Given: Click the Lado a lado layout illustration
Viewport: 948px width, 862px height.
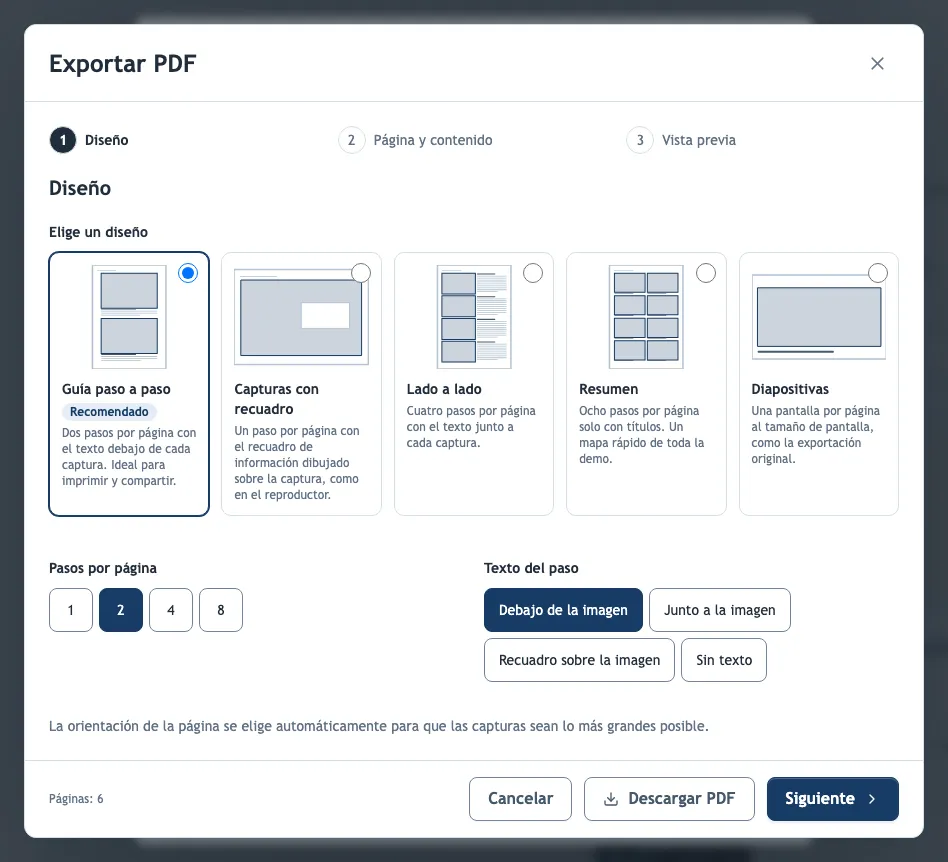Looking at the screenshot, I should pos(474,317).
